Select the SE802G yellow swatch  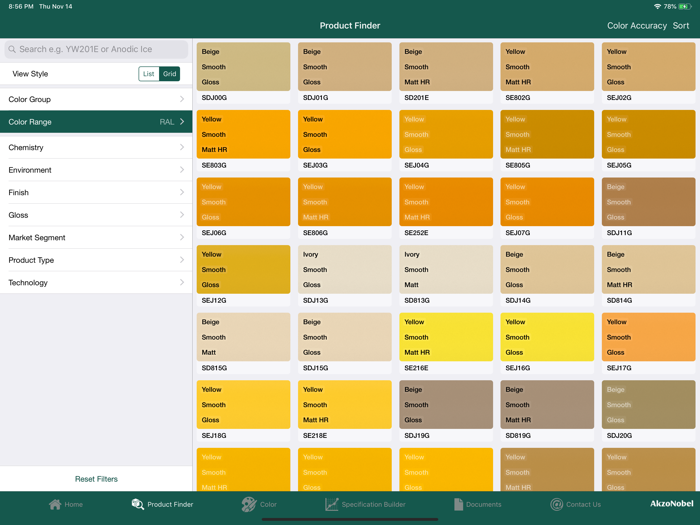click(x=547, y=67)
